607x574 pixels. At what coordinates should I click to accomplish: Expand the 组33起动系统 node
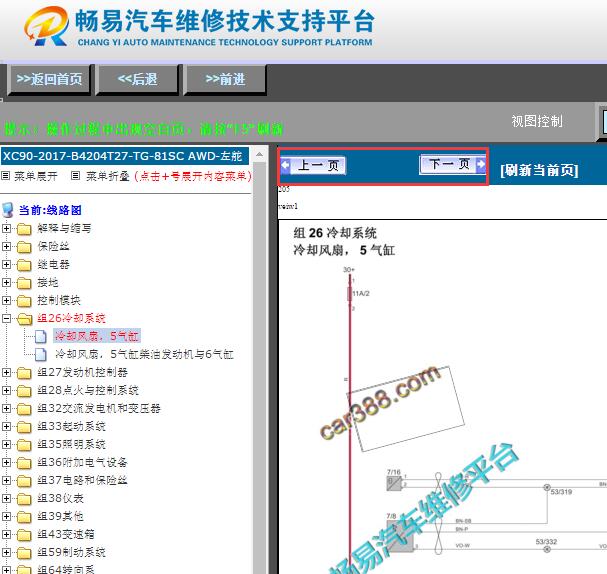click(6, 426)
